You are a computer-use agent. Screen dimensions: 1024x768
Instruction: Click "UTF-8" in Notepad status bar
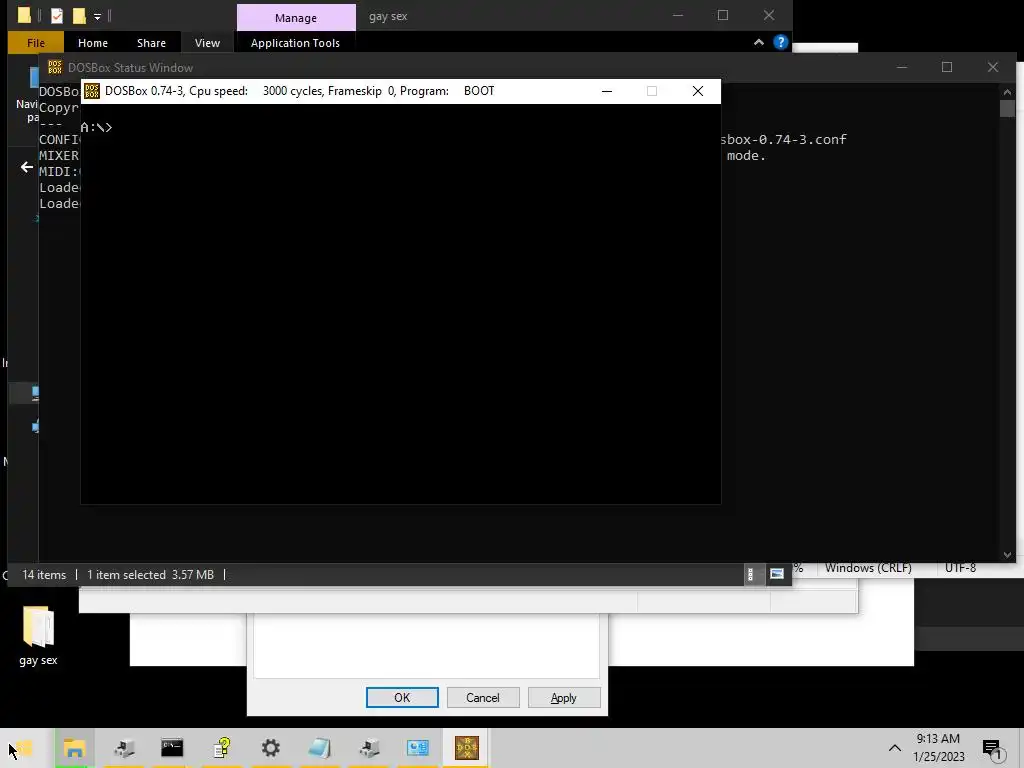[960, 568]
